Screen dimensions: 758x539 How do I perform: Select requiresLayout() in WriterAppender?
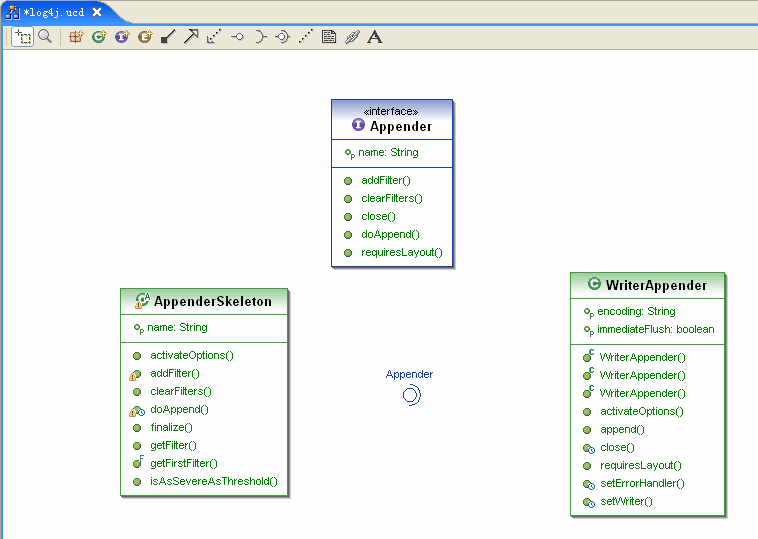click(x=641, y=465)
